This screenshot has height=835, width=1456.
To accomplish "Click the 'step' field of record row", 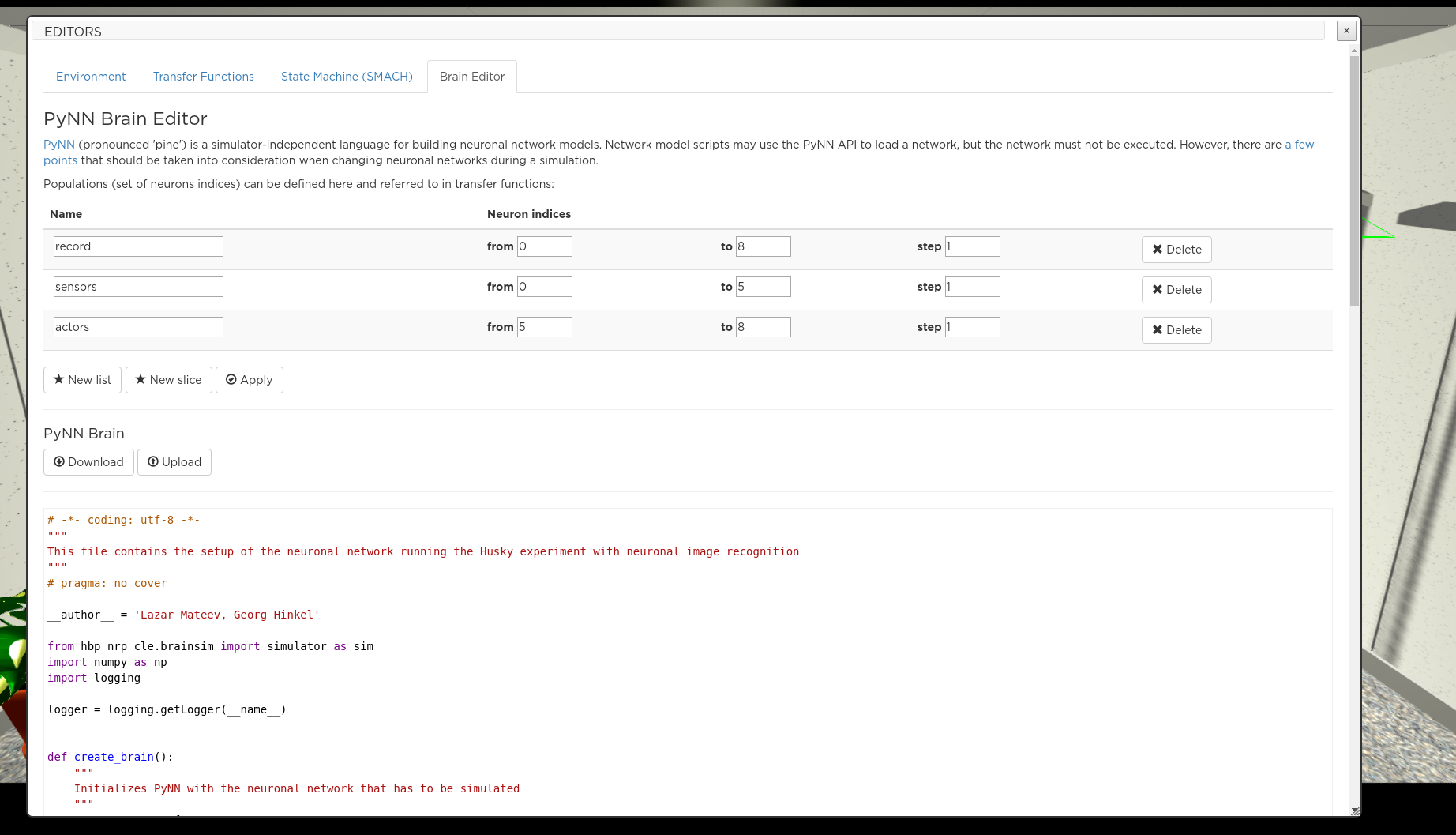I will click(973, 246).
